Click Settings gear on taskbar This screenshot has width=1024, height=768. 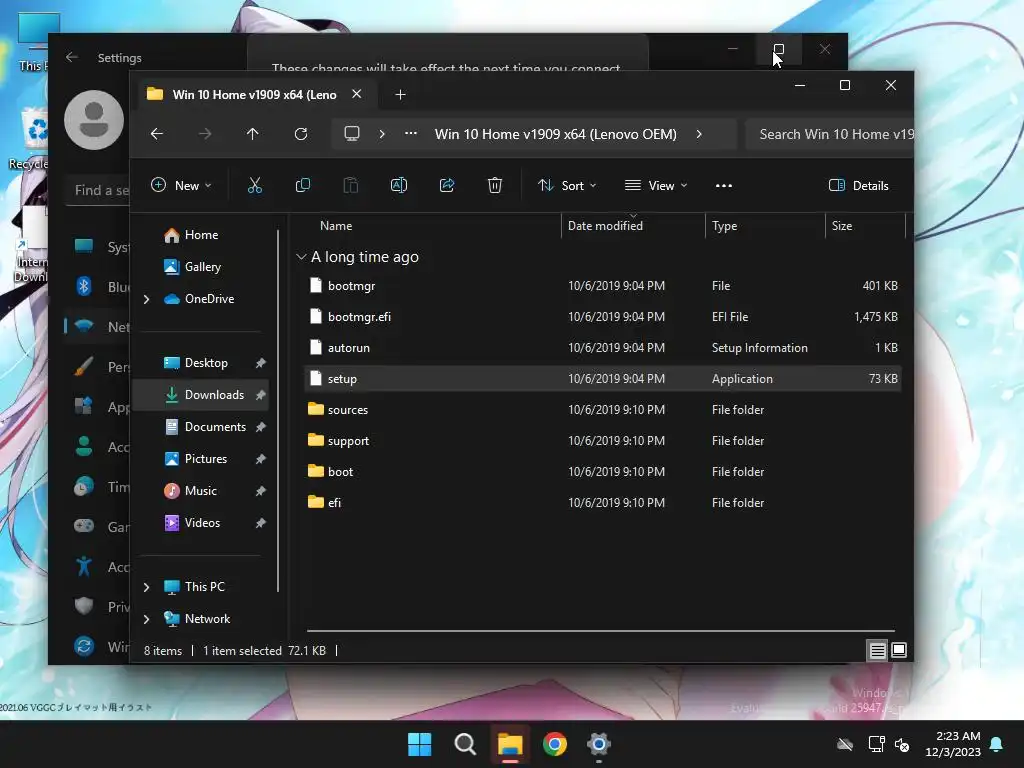tap(599, 744)
